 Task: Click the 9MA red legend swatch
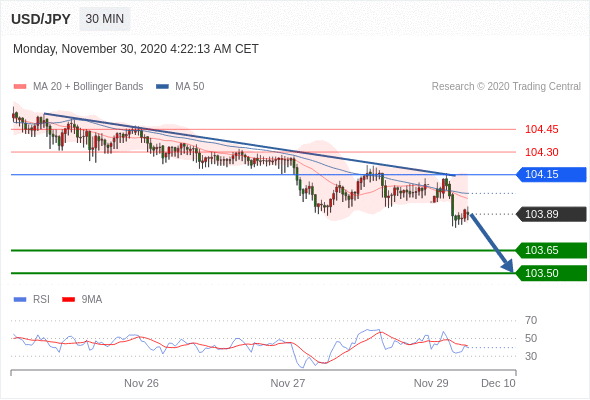click(x=68, y=300)
